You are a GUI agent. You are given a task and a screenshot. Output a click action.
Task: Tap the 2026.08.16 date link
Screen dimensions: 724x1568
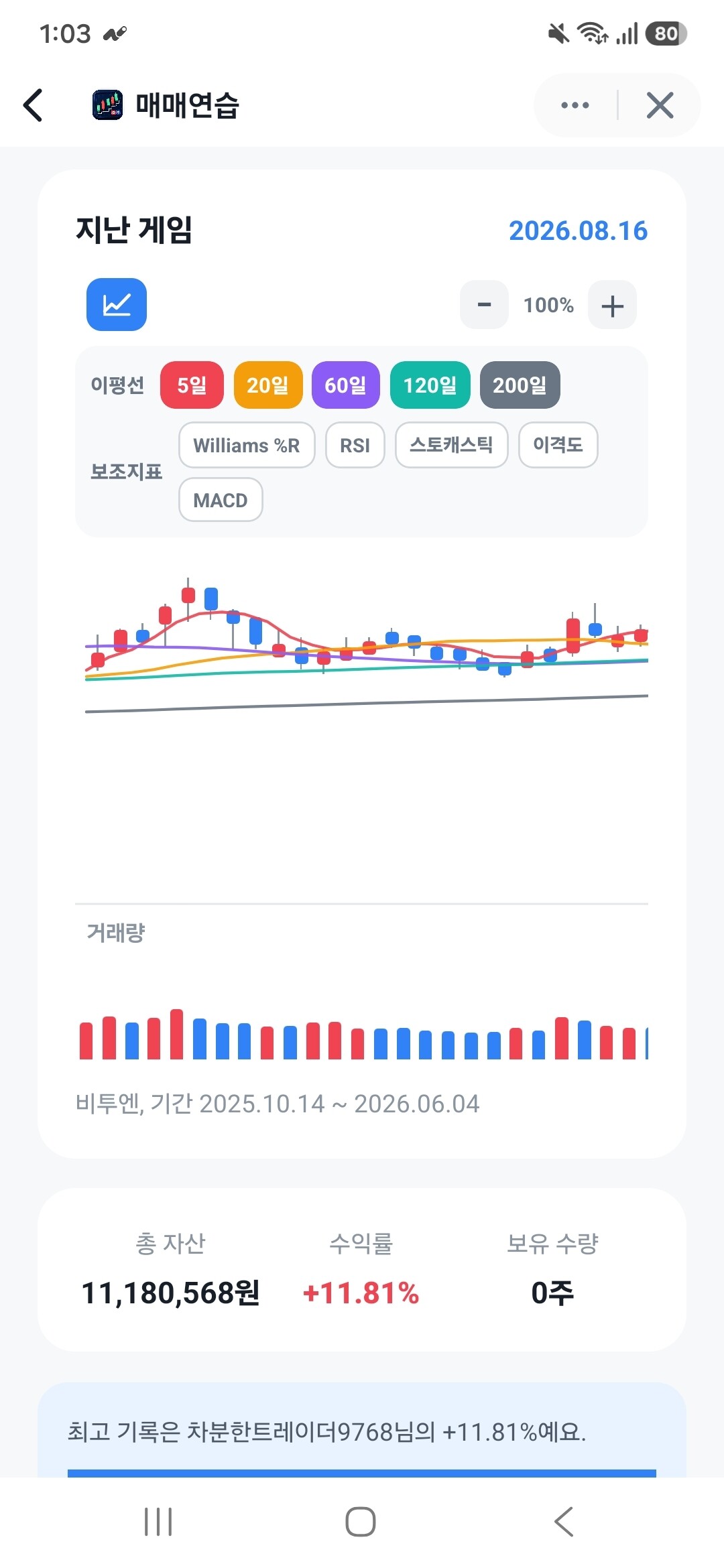point(578,231)
